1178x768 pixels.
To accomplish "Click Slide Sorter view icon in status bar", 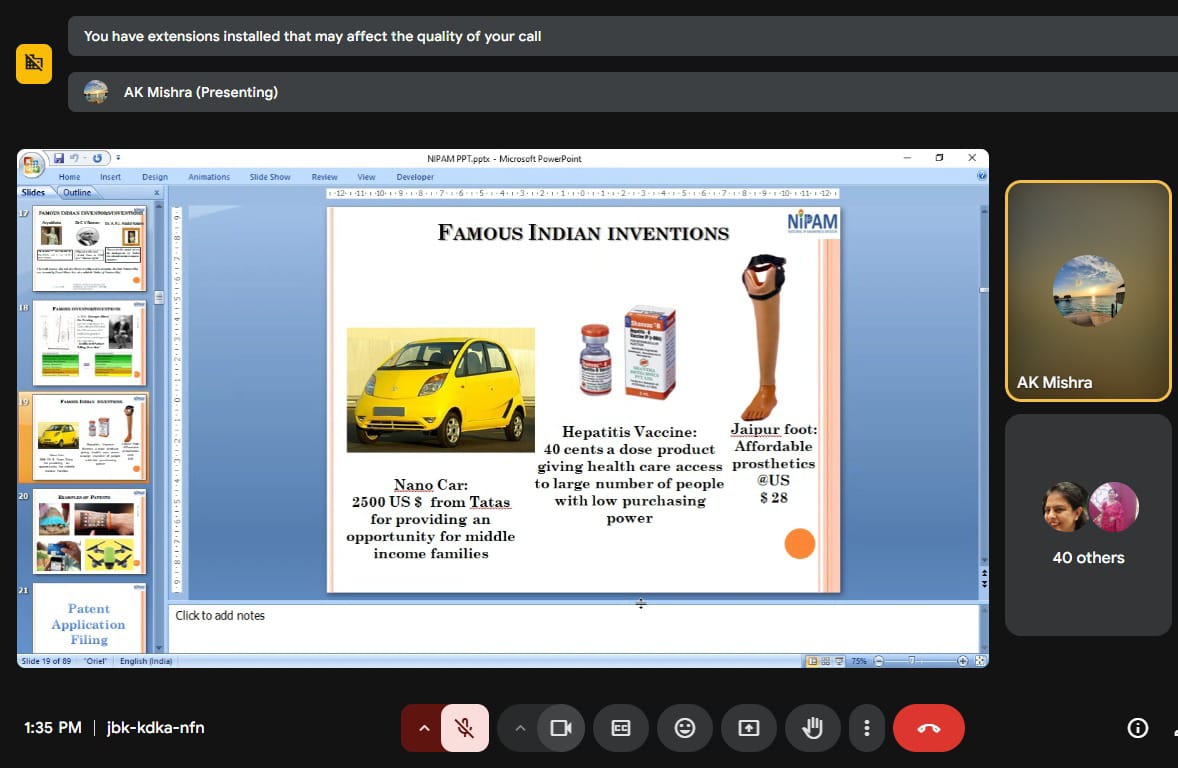I will click(x=826, y=661).
